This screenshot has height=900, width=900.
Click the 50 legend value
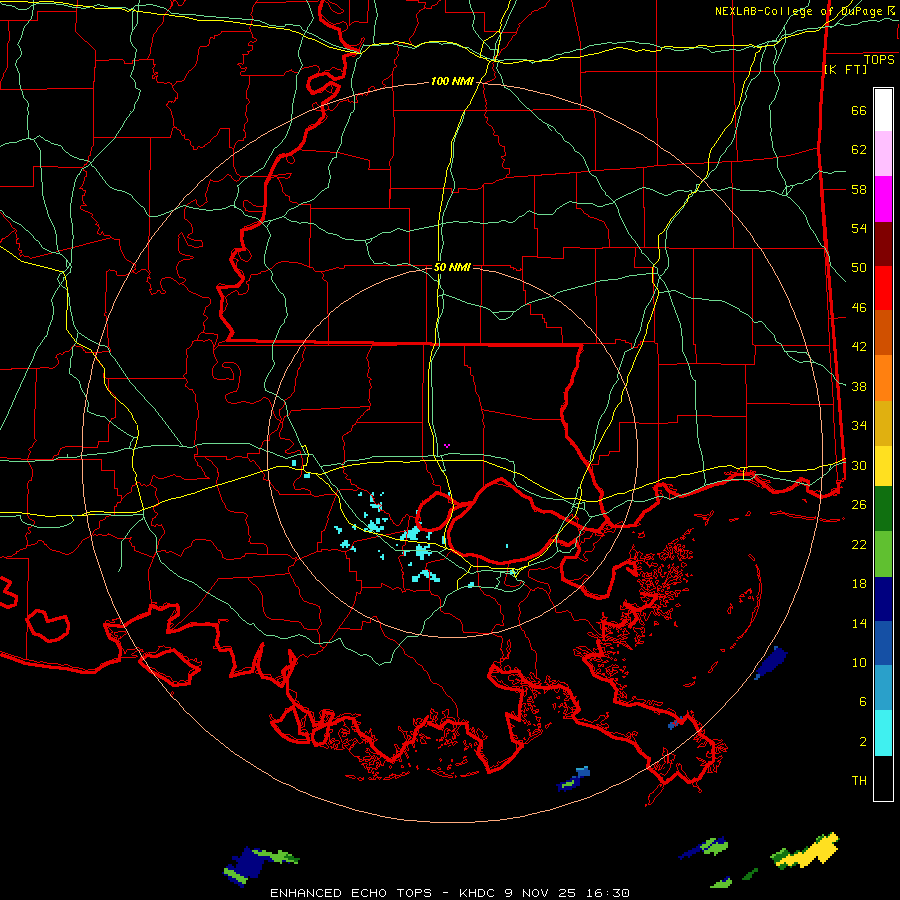coord(859,267)
